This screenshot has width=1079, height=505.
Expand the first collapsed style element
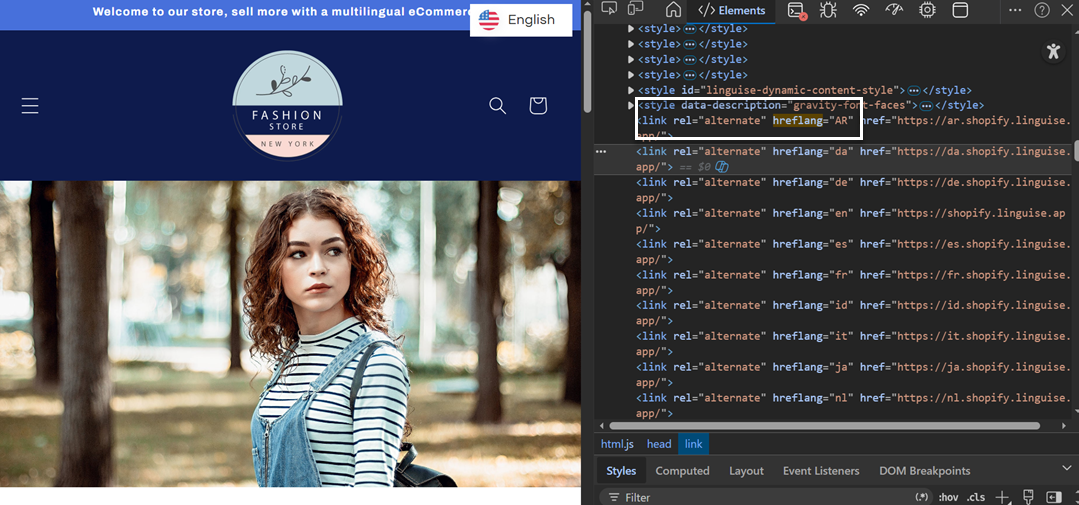click(x=631, y=29)
